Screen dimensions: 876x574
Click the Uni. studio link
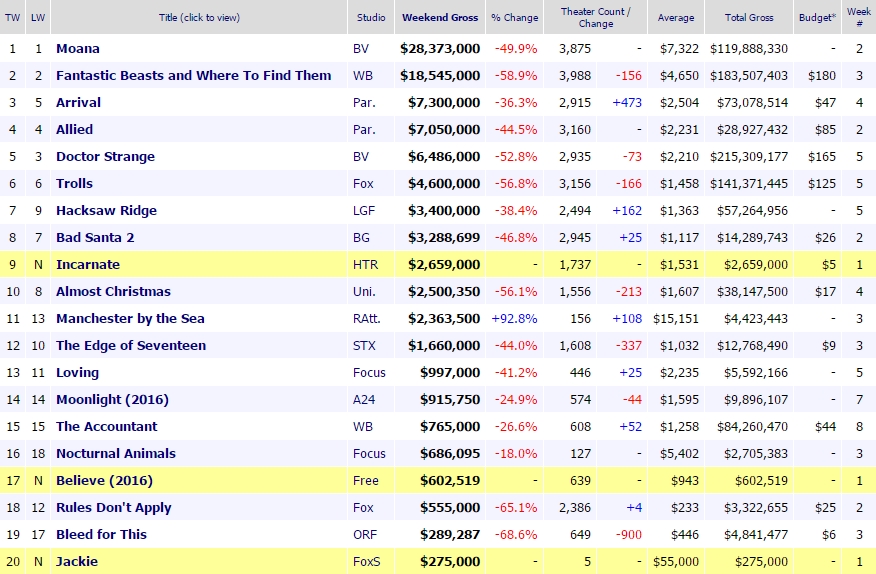[x=364, y=291]
